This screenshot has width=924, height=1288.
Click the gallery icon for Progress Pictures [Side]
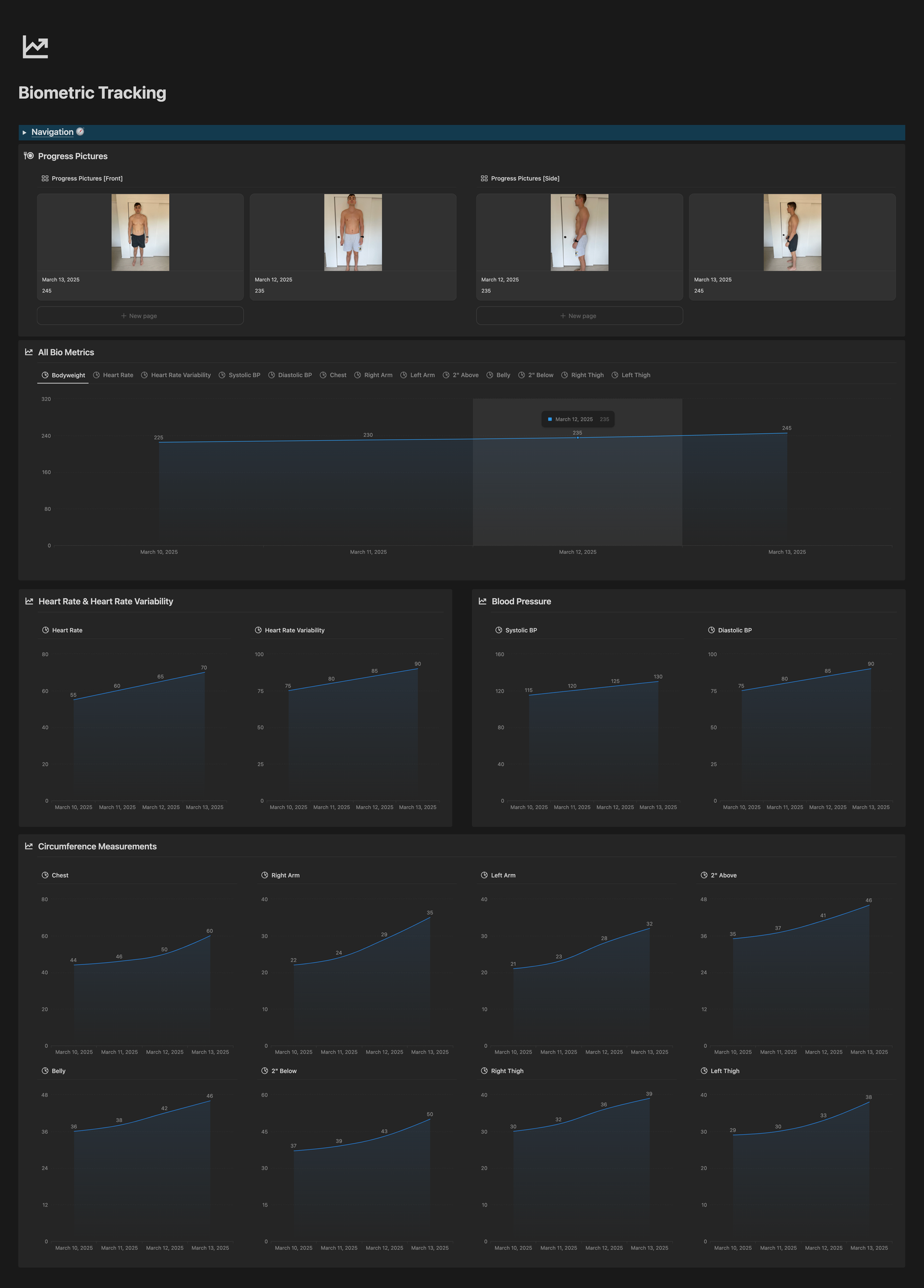[484, 178]
